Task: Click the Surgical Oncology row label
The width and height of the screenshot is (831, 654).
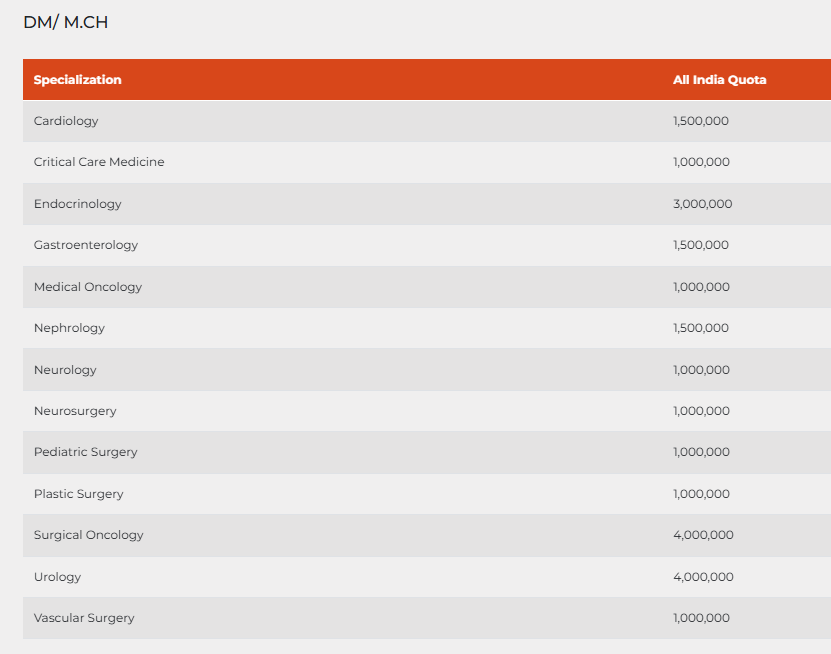Action: 88,535
